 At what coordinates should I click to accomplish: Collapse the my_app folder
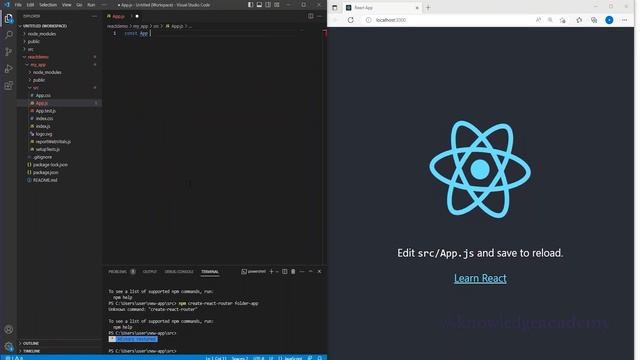tap(38, 64)
